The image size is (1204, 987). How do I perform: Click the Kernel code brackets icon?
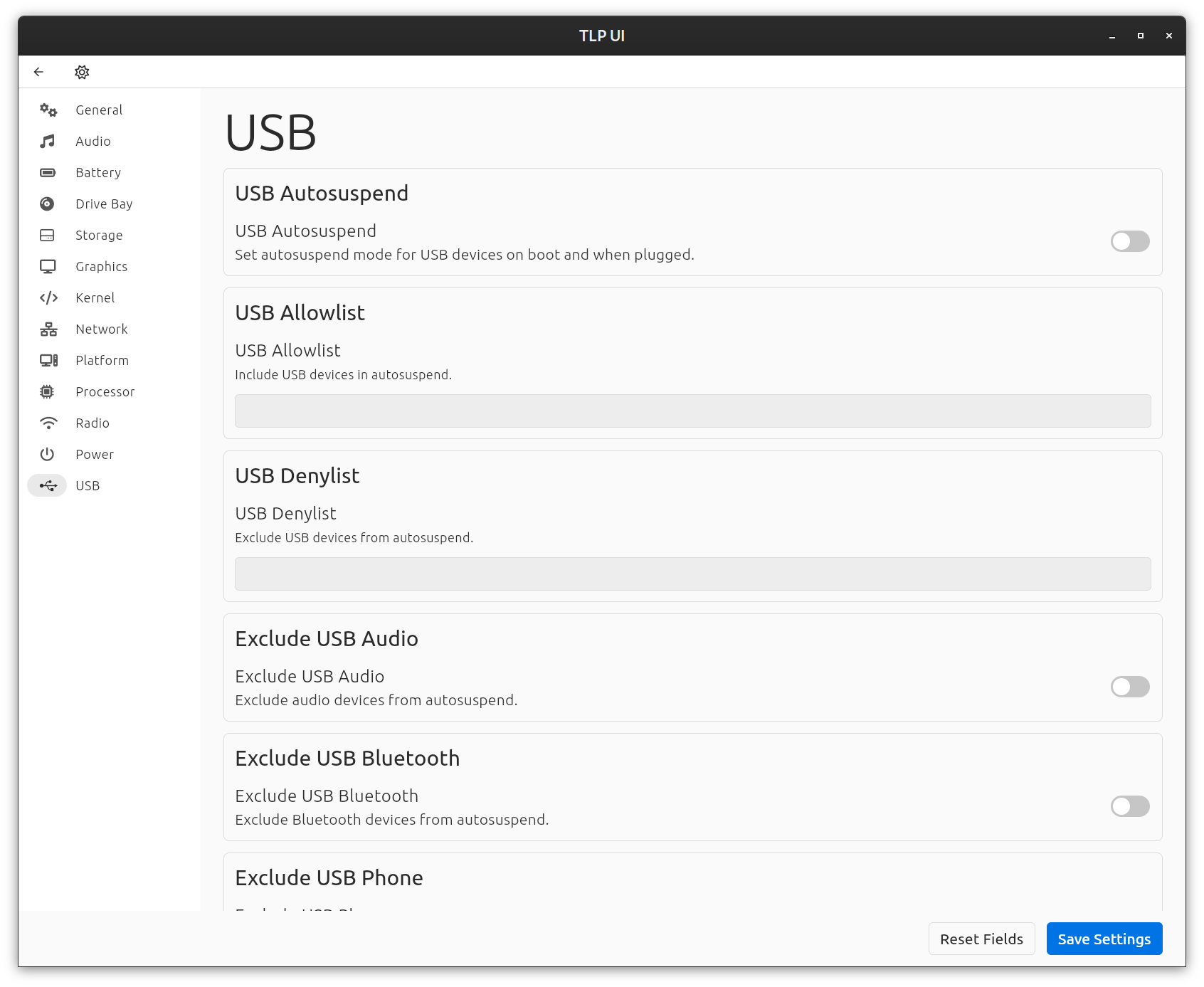[x=48, y=297]
